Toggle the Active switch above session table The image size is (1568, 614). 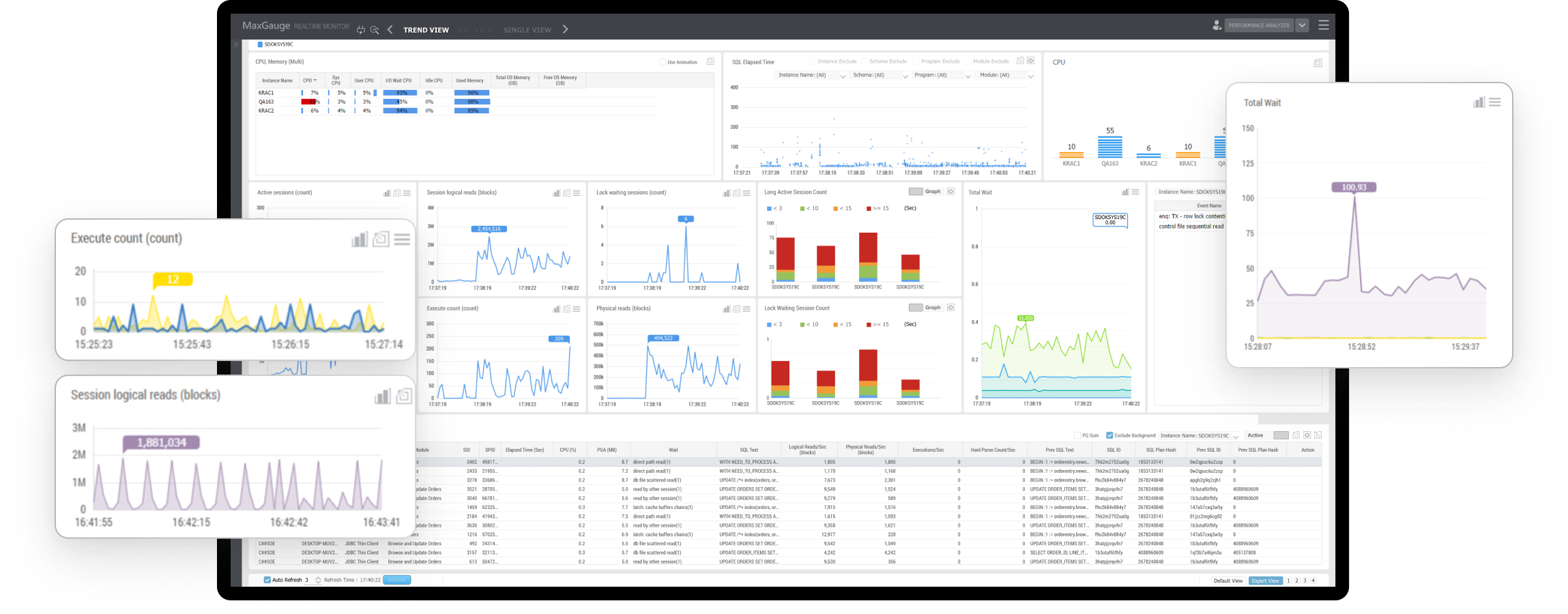1281,435
